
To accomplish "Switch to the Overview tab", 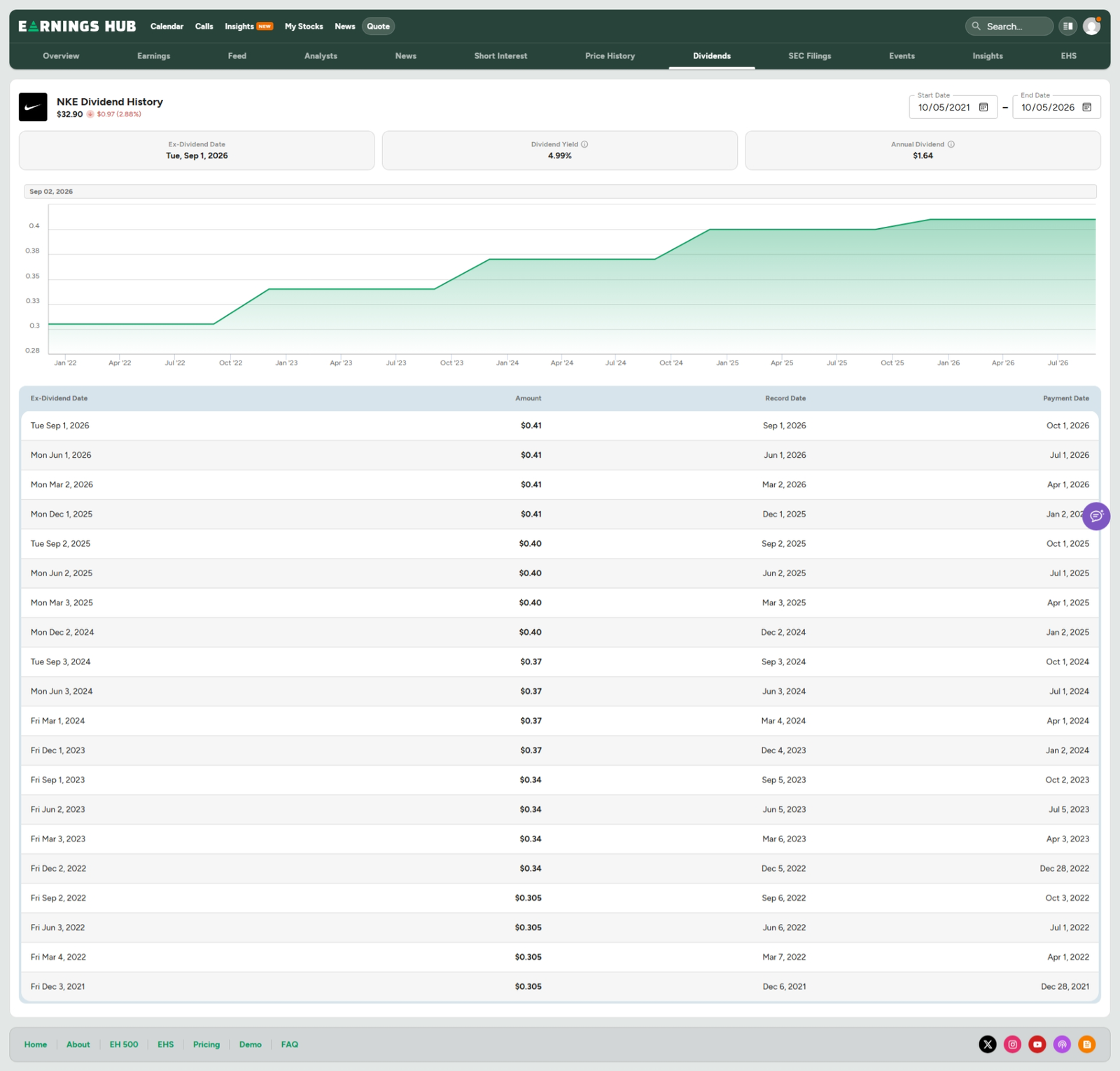I will pyautogui.click(x=61, y=56).
